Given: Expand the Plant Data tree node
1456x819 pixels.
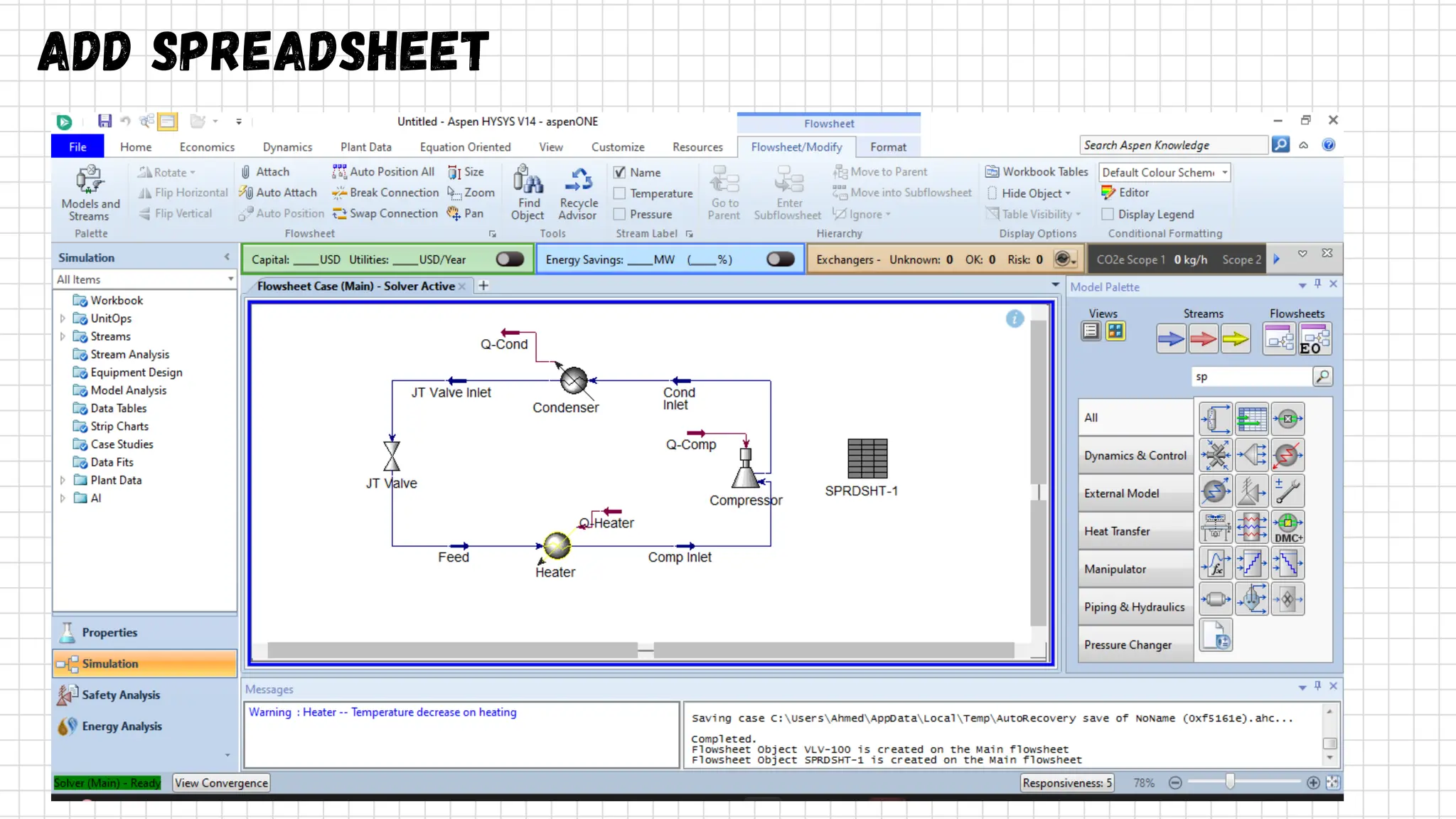Looking at the screenshot, I should point(63,480).
